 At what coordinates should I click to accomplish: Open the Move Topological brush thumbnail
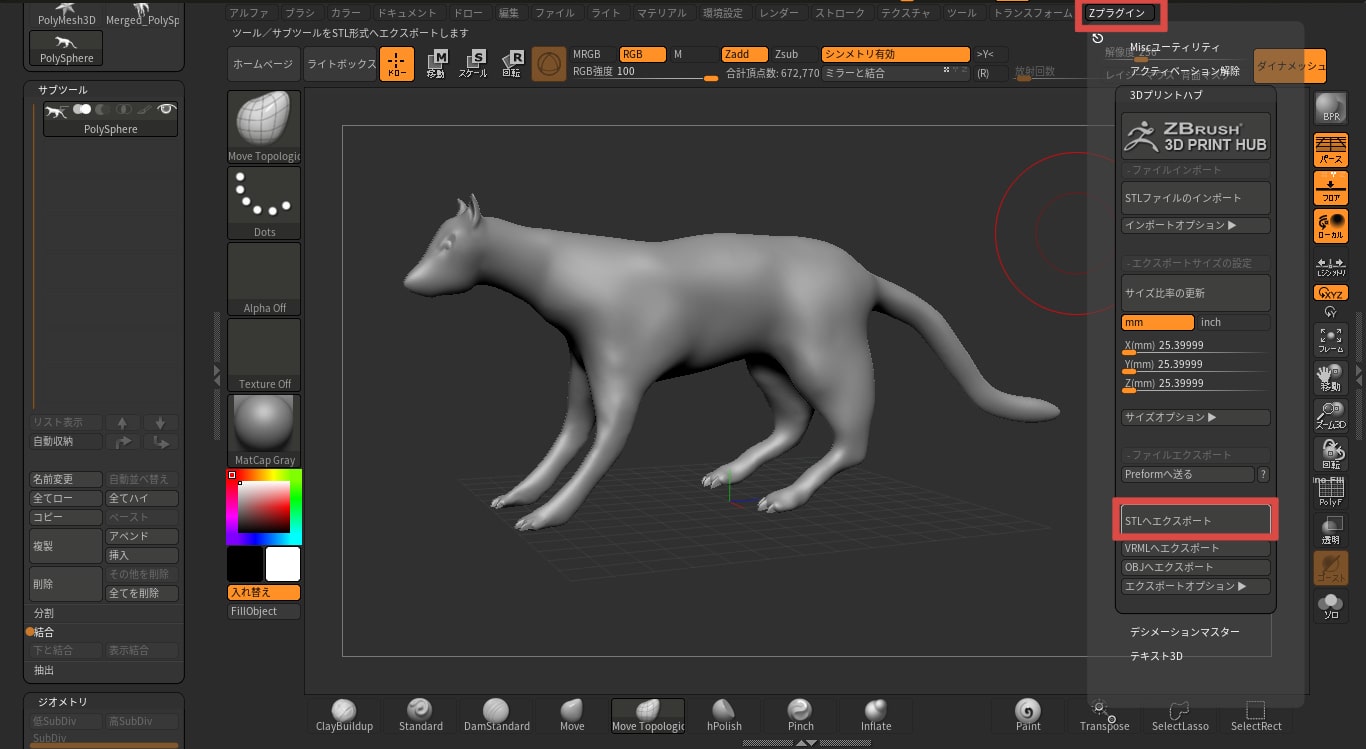point(264,127)
